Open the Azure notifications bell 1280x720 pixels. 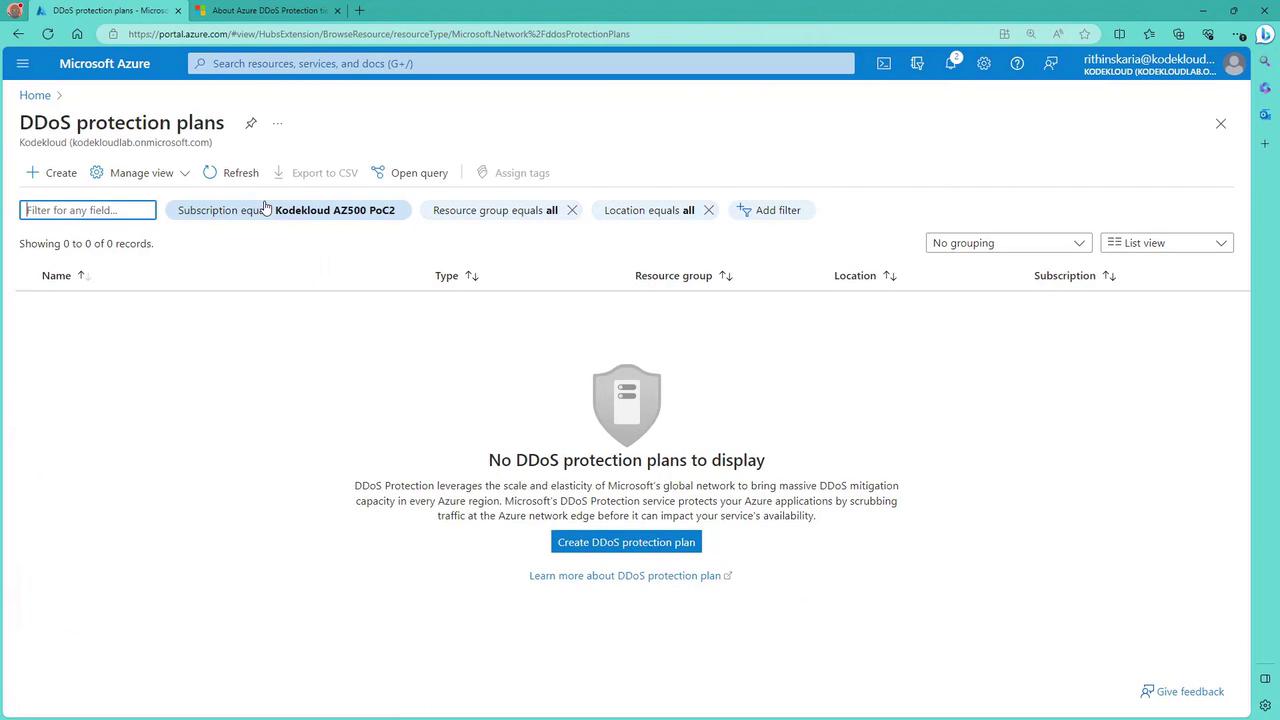(x=951, y=63)
